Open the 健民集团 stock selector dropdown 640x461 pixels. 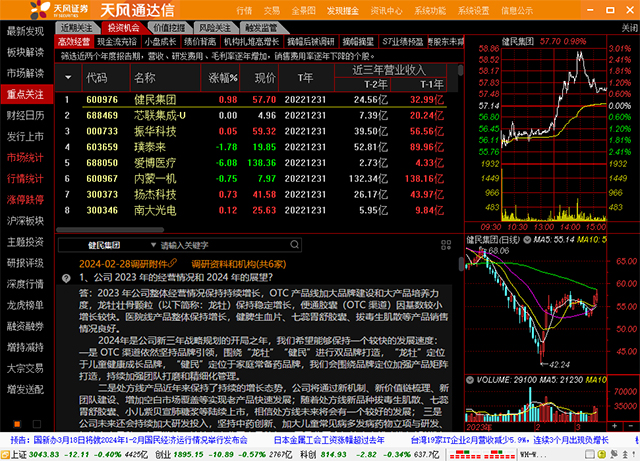pyautogui.click(x=153, y=245)
